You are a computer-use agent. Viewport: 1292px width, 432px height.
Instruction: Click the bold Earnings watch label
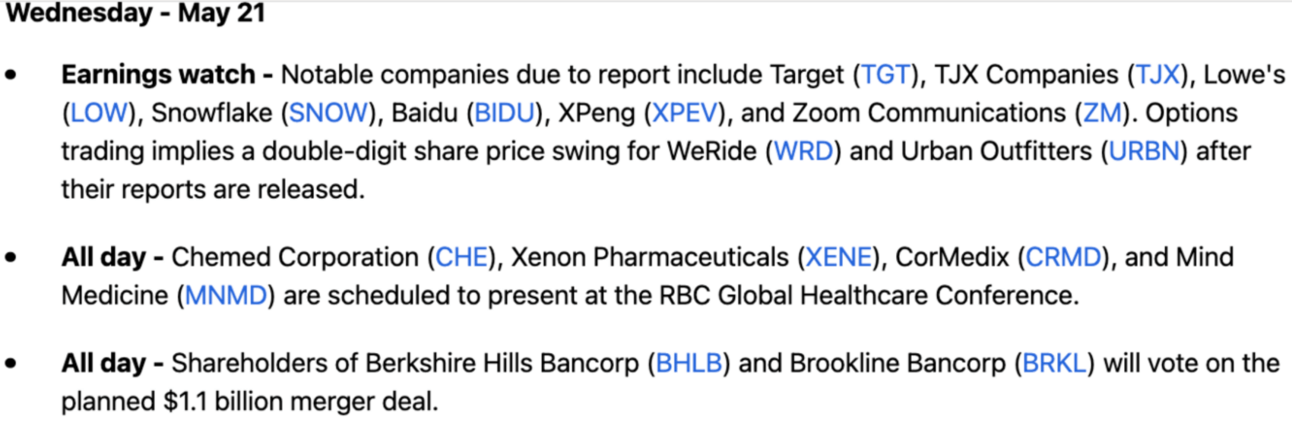[x=168, y=76]
